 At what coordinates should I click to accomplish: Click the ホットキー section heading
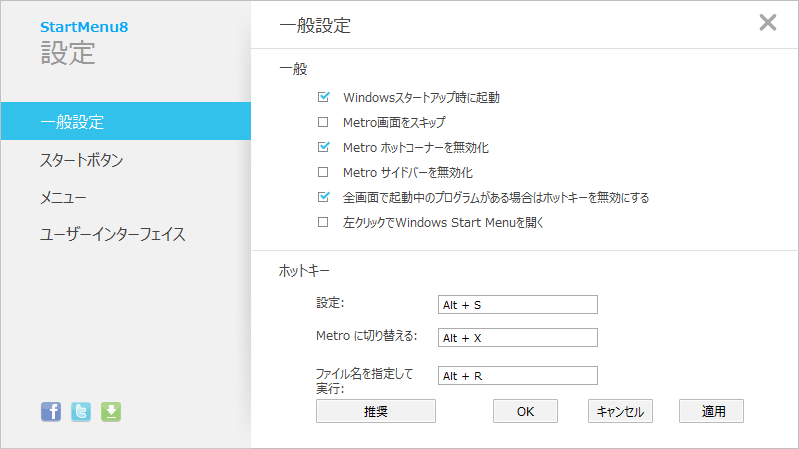pos(304,271)
